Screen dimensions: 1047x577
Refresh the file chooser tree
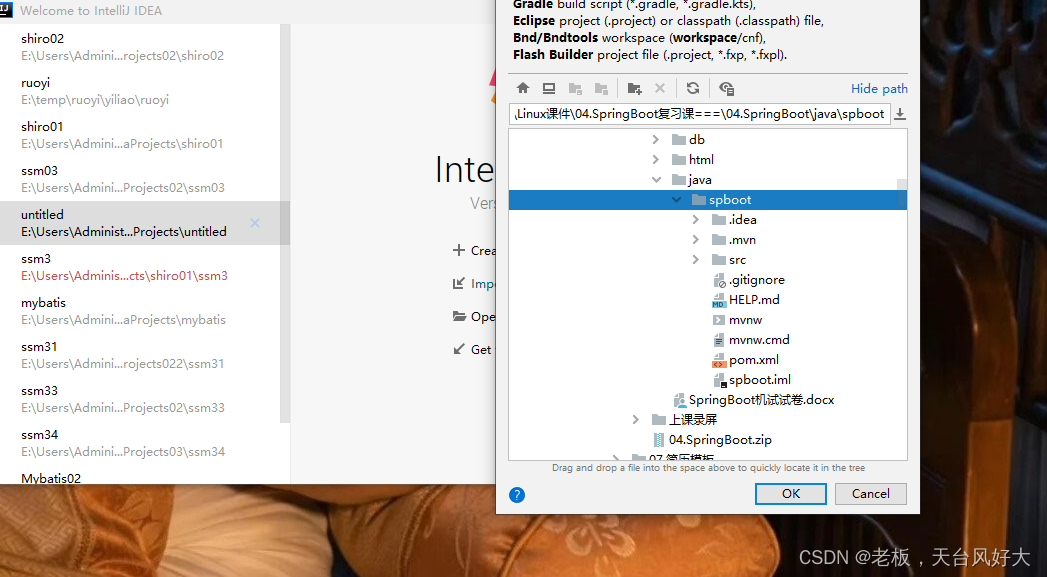click(693, 88)
